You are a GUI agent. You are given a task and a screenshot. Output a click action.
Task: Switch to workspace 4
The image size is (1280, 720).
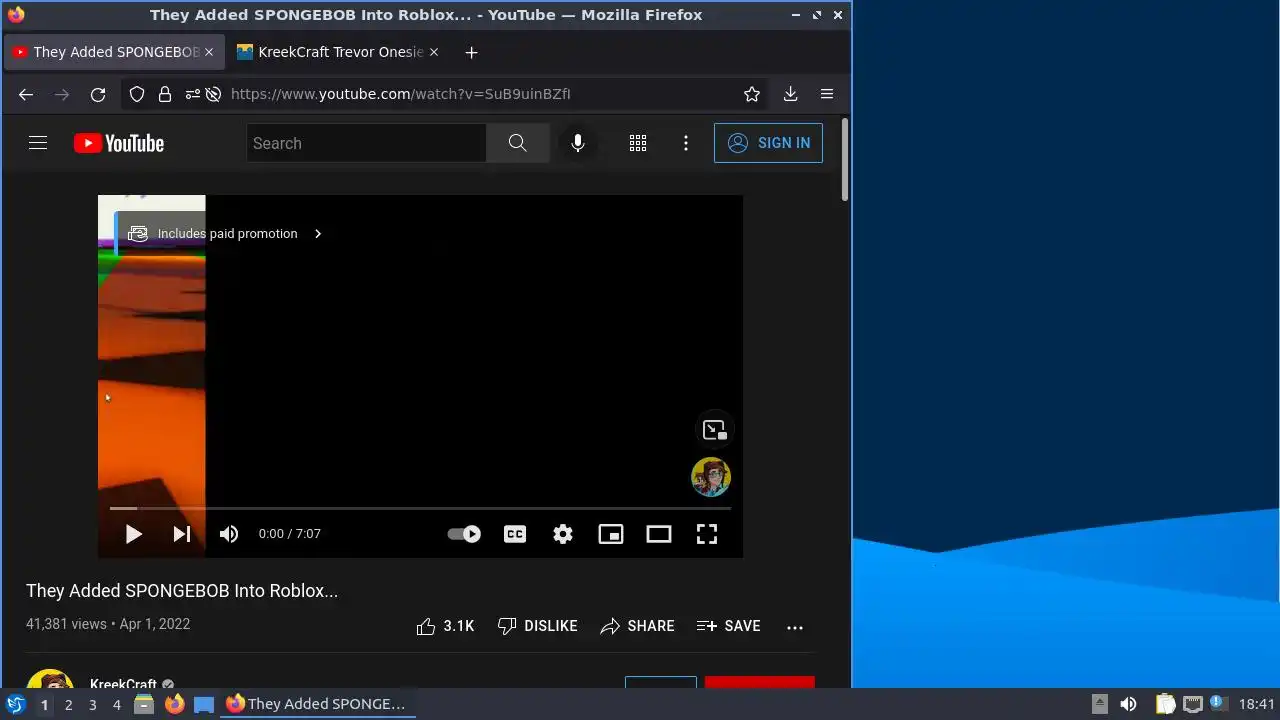coord(116,705)
